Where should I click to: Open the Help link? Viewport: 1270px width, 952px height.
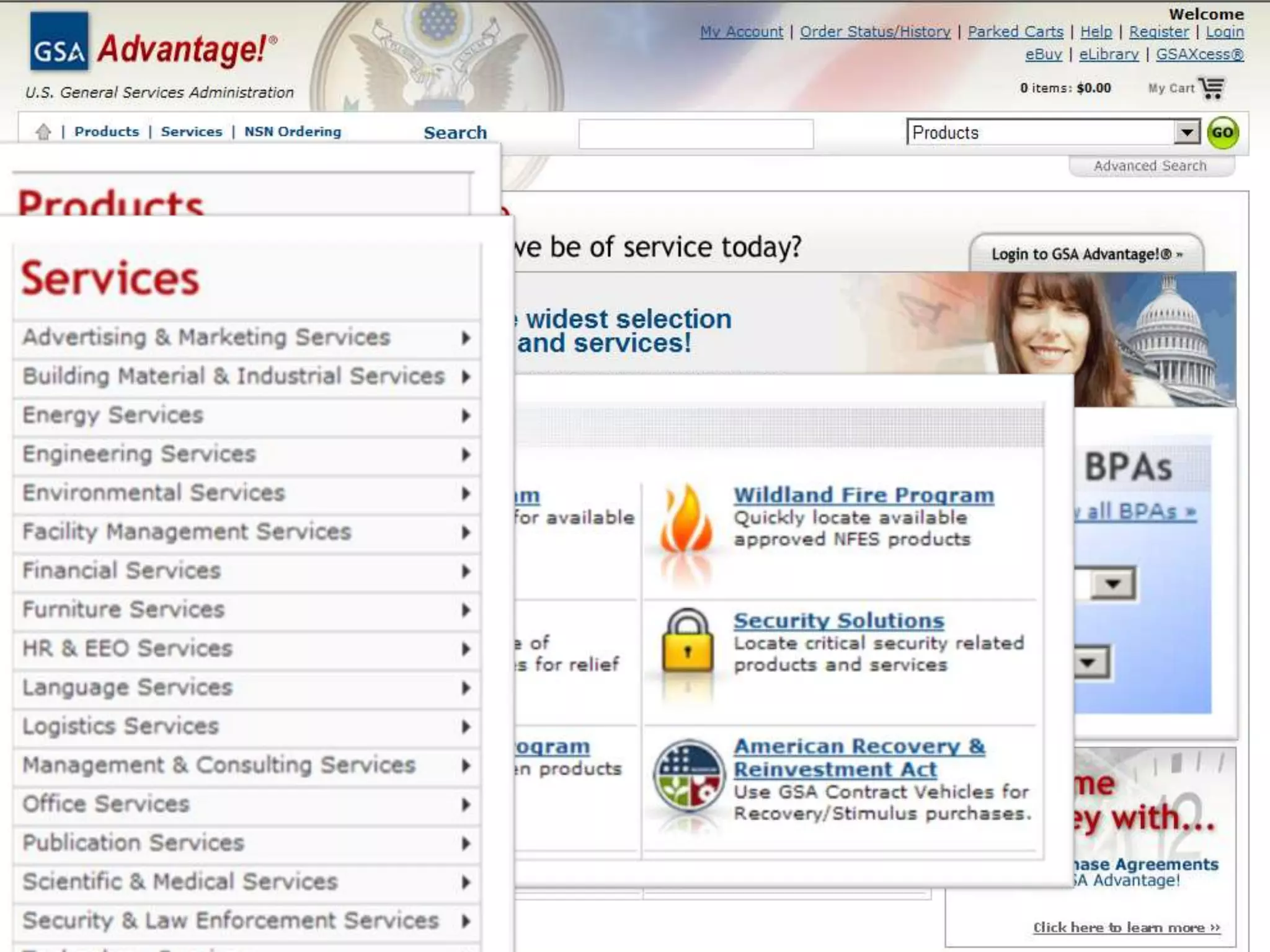[x=1096, y=32]
